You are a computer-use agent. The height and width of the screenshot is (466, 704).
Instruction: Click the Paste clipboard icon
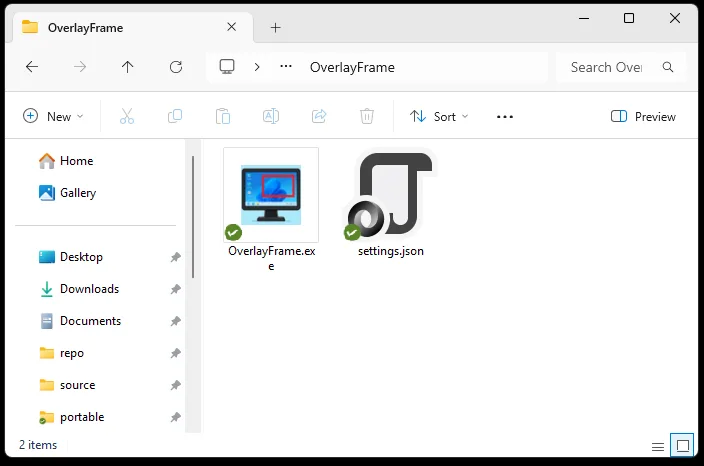pyautogui.click(x=223, y=116)
